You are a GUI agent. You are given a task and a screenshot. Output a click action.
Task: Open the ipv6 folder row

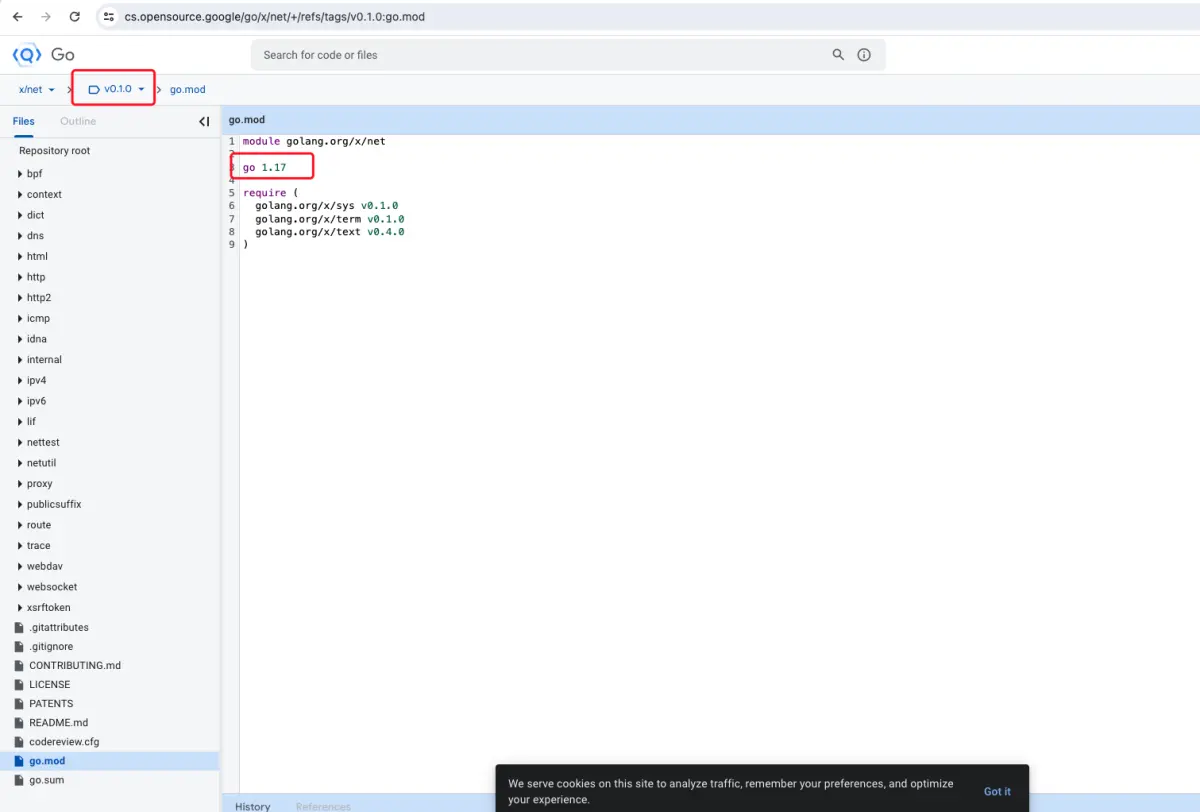[110, 401]
